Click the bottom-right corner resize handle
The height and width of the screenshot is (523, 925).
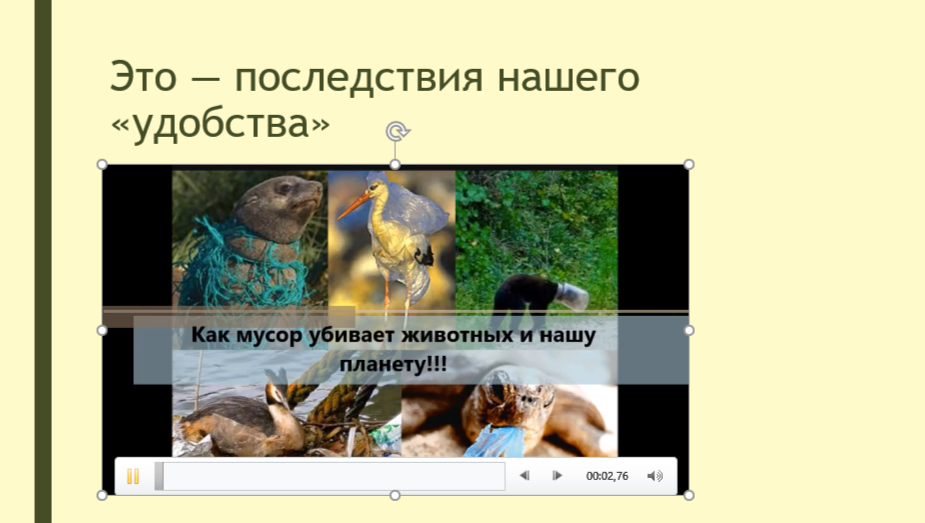[x=688, y=495]
